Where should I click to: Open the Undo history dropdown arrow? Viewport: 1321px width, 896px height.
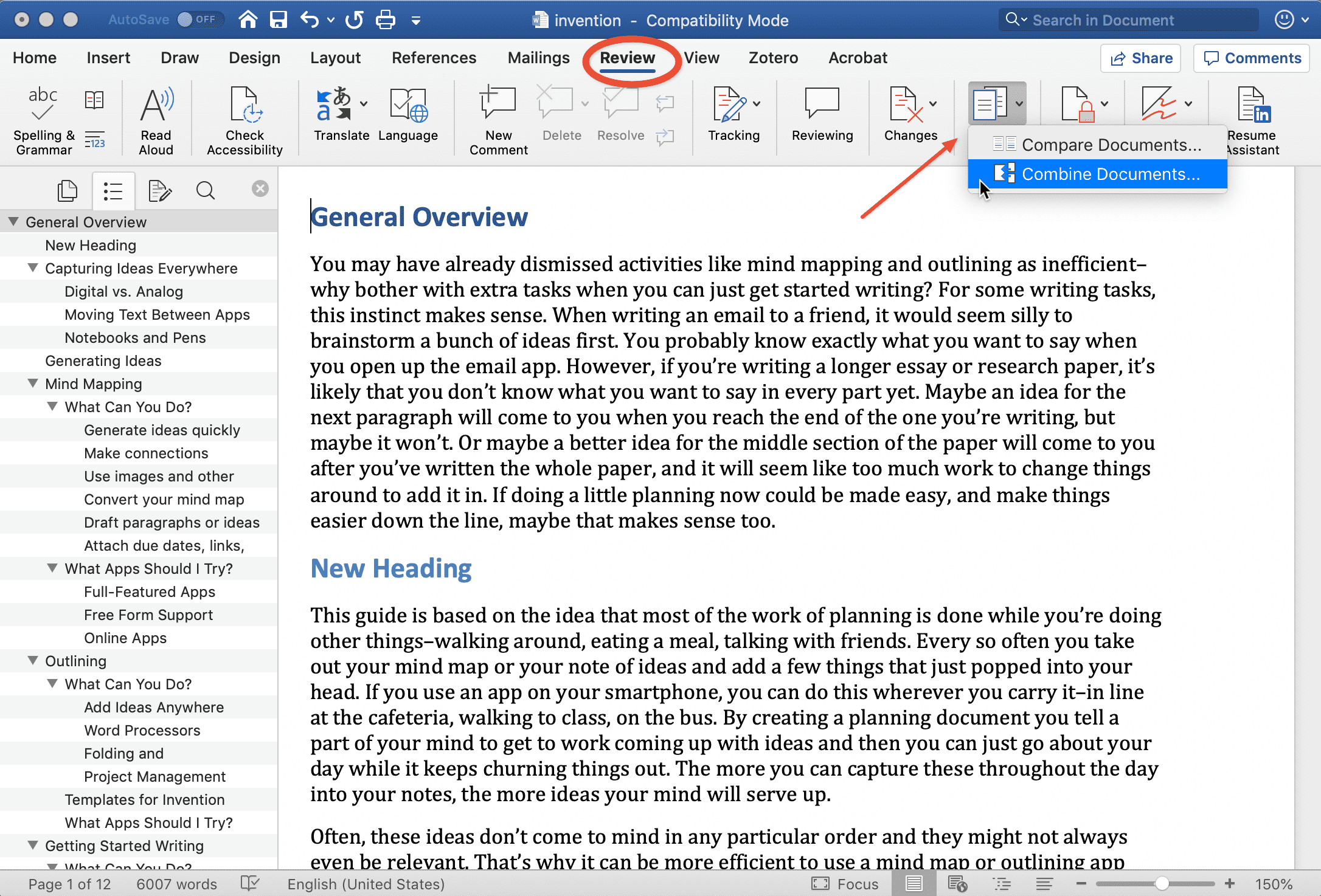coord(330,20)
